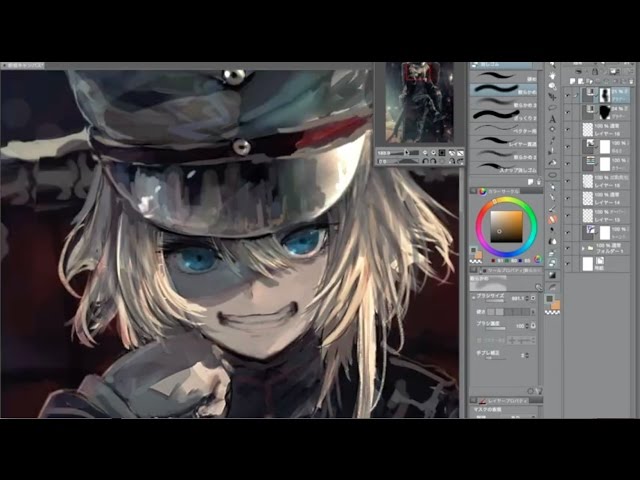Click new sub tool icon below brush list
Viewport: 640px width, 480px height.
530,182
